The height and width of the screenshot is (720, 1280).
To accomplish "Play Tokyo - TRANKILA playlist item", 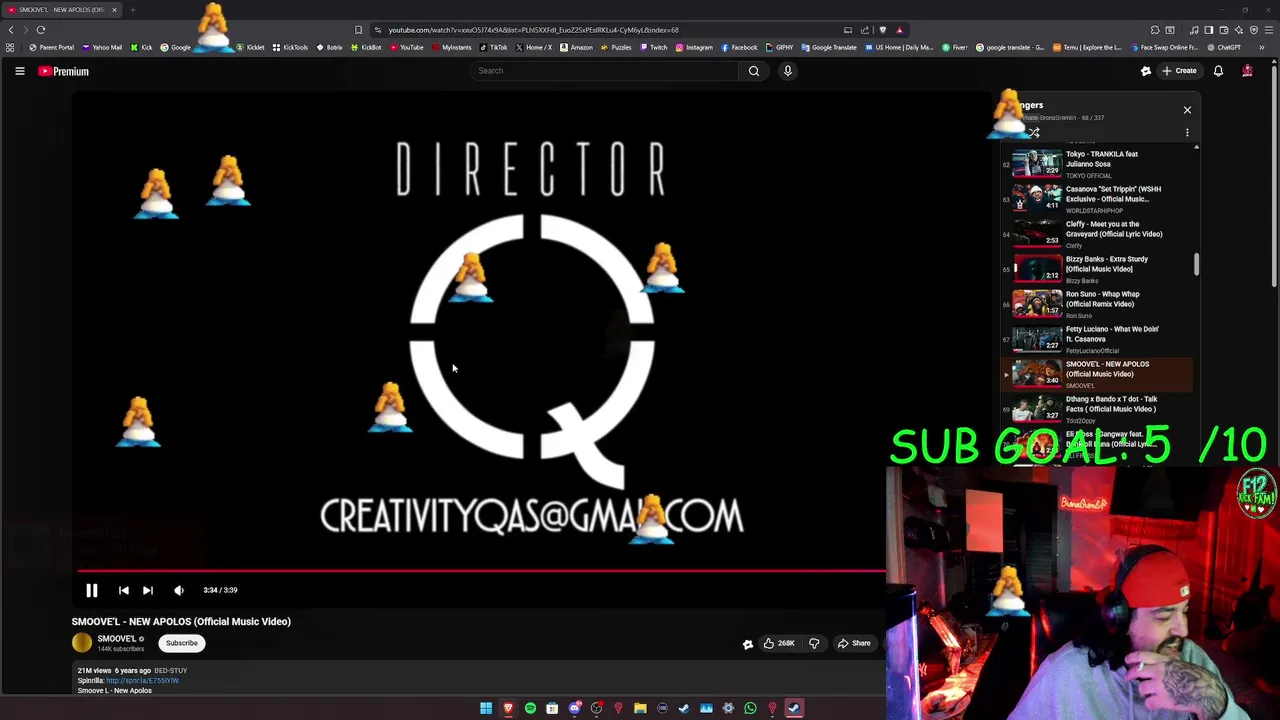I will [x=1098, y=164].
